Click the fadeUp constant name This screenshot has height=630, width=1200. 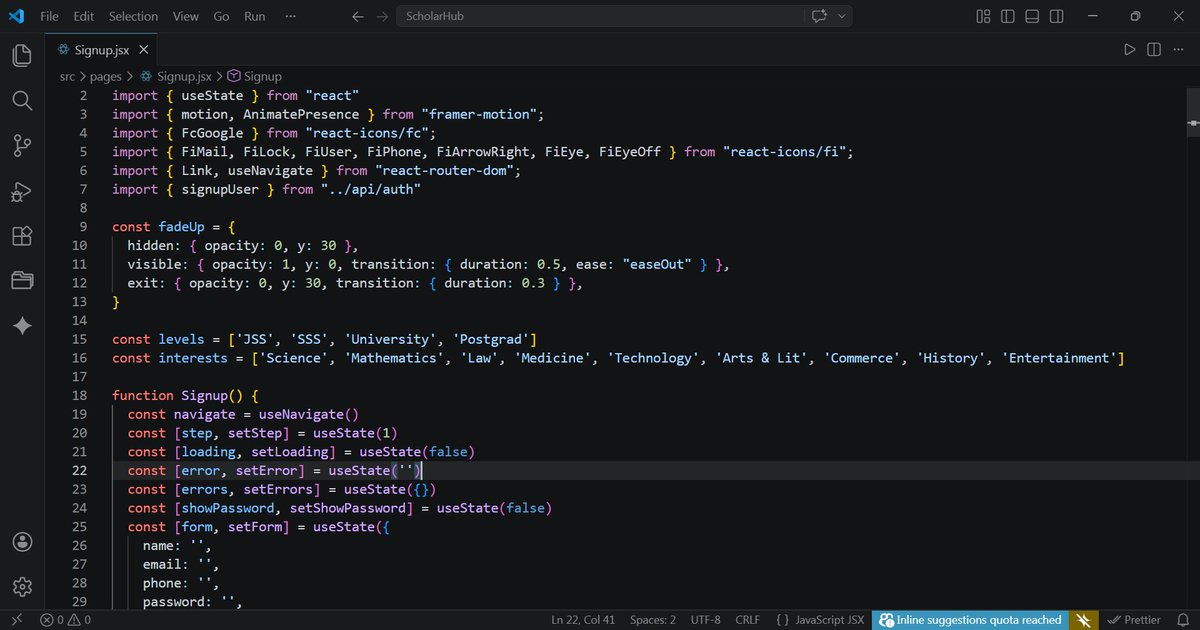(x=181, y=227)
